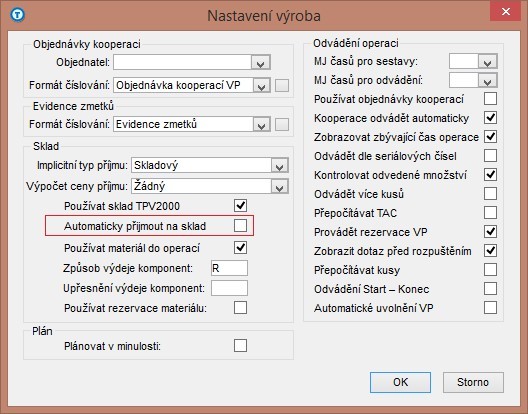Enable Používat rezervace materiálu checkbox
The height and width of the screenshot is (414, 528).
[240, 308]
